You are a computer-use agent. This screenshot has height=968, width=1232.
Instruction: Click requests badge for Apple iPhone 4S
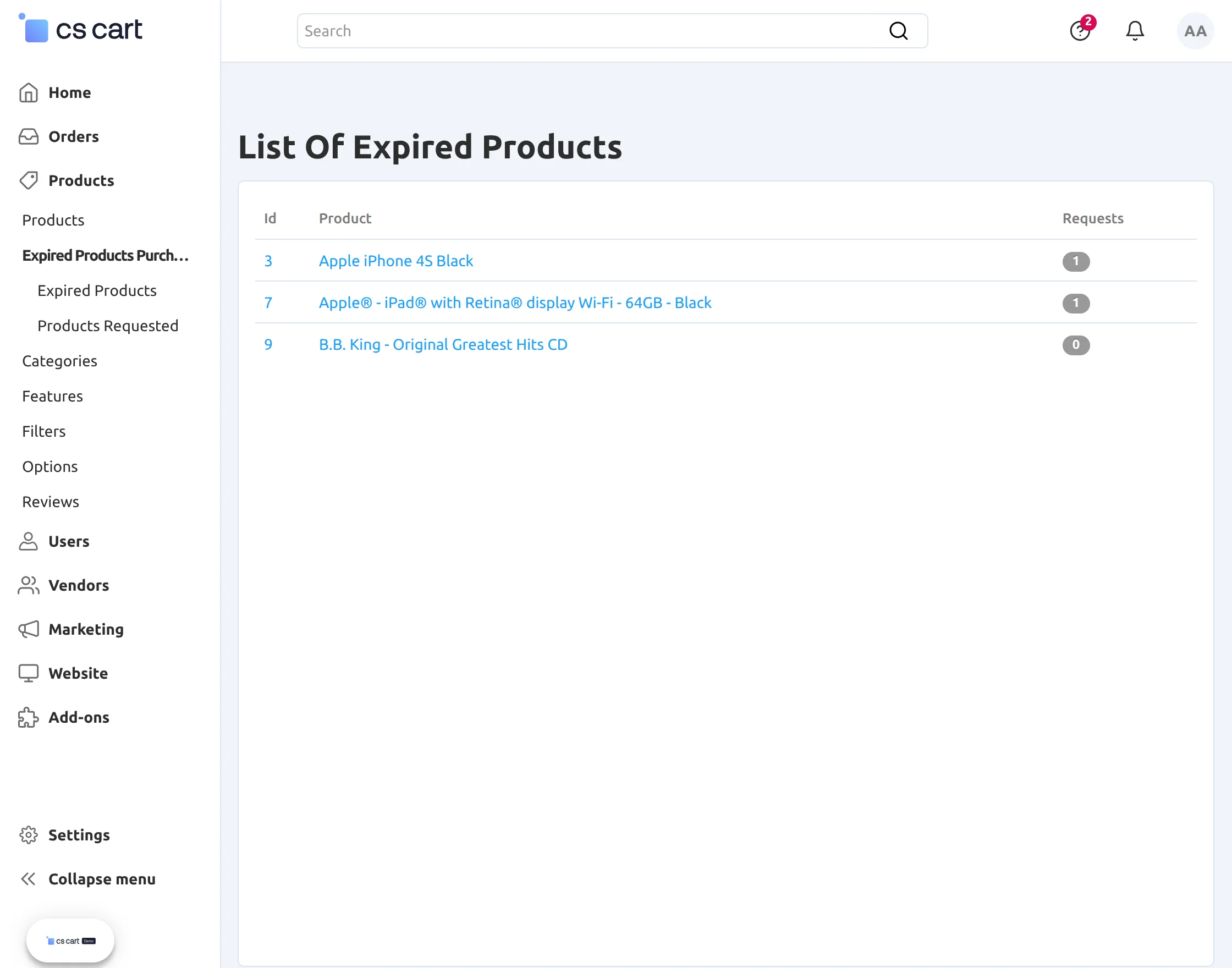click(x=1076, y=261)
